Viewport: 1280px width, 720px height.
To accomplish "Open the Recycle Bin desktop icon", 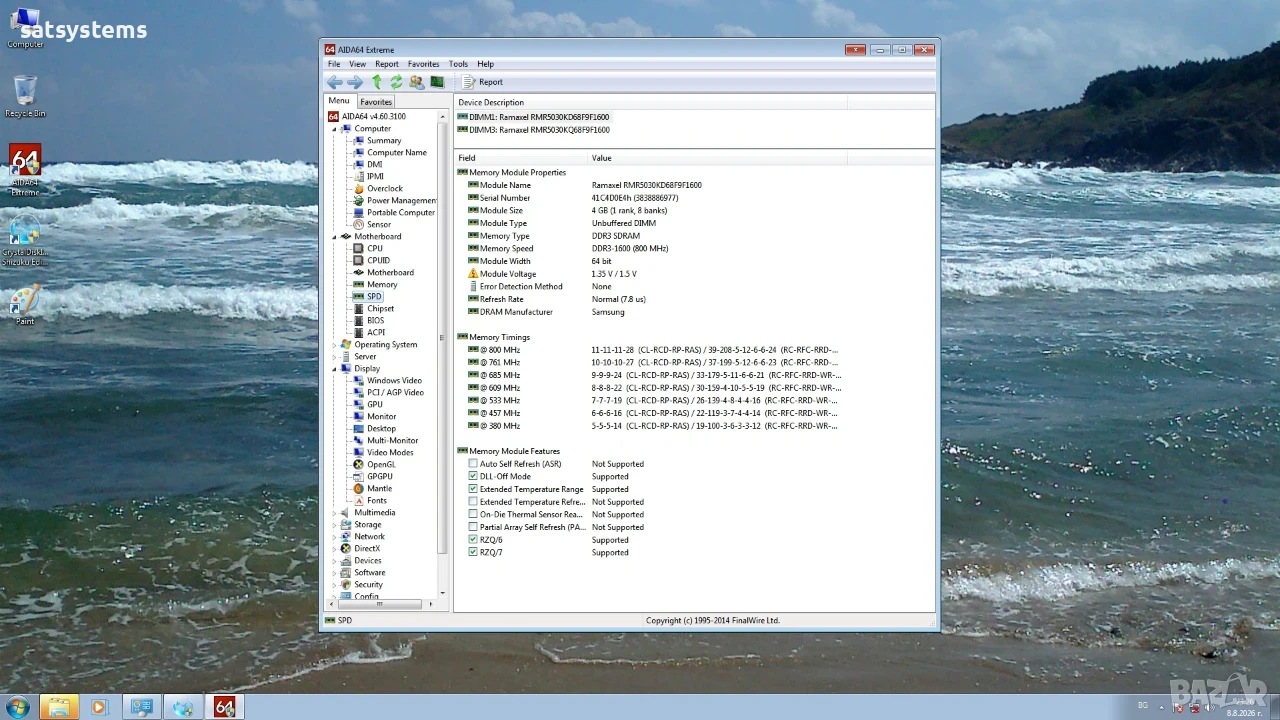I will [25, 97].
